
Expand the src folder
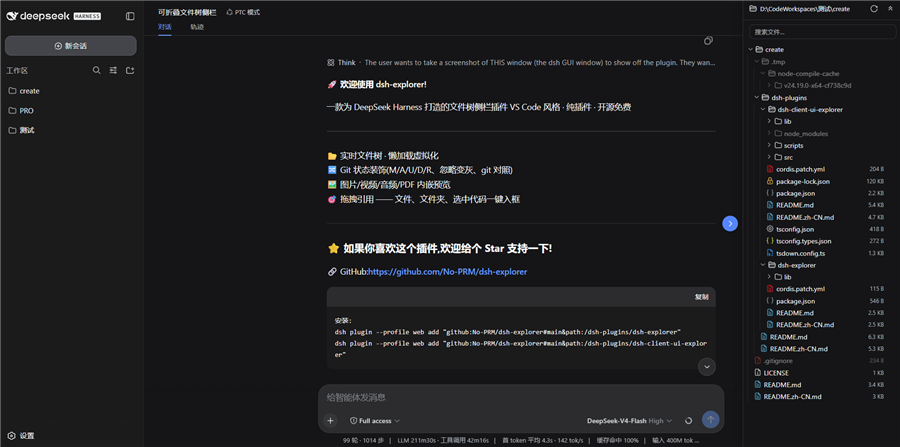tap(769, 157)
